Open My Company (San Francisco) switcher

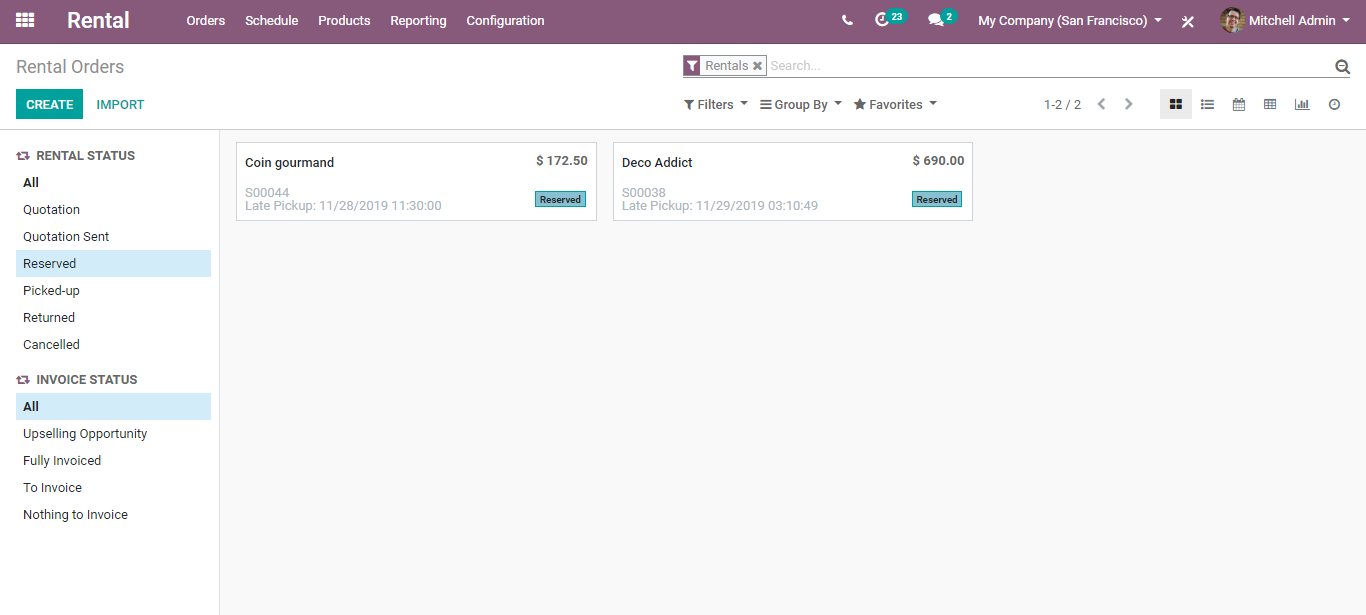pos(1070,20)
